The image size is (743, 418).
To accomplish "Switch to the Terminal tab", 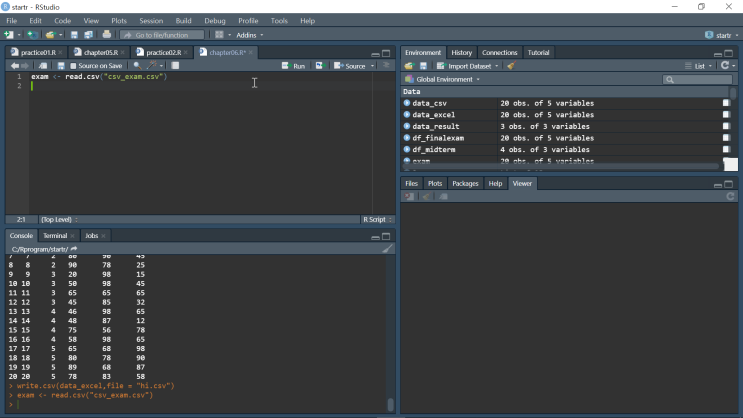I will pyautogui.click(x=55, y=236).
